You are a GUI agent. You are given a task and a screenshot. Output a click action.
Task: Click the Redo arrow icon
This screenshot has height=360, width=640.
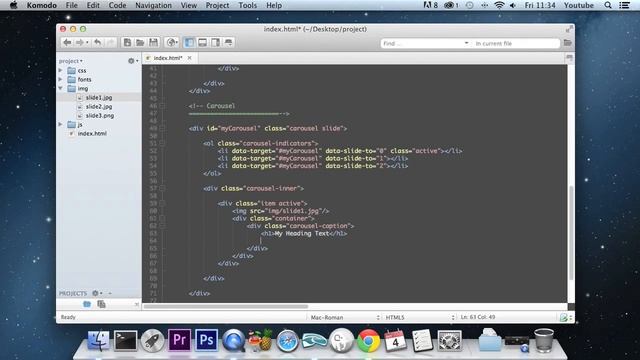(x=110, y=42)
